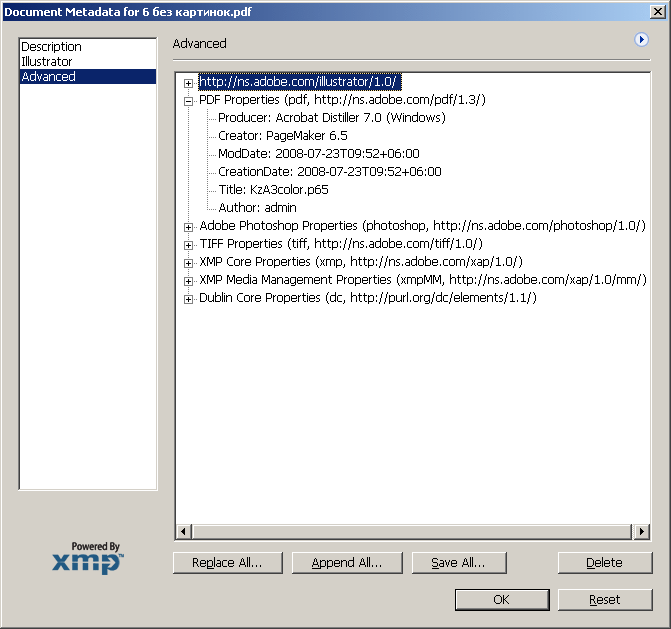Select Creator: PageMaker 6.5 entry
This screenshot has height=629, width=671.
pyautogui.click(x=282, y=136)
